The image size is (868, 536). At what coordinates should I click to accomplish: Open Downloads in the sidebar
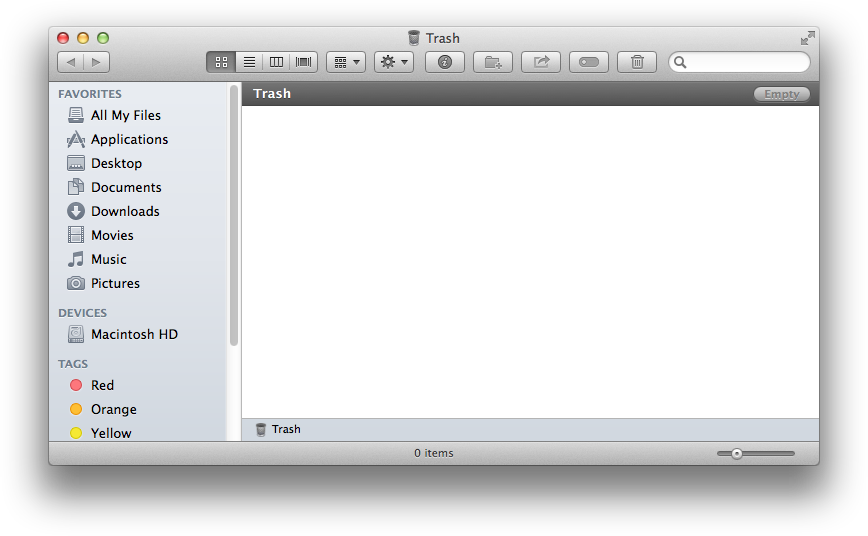125,211
